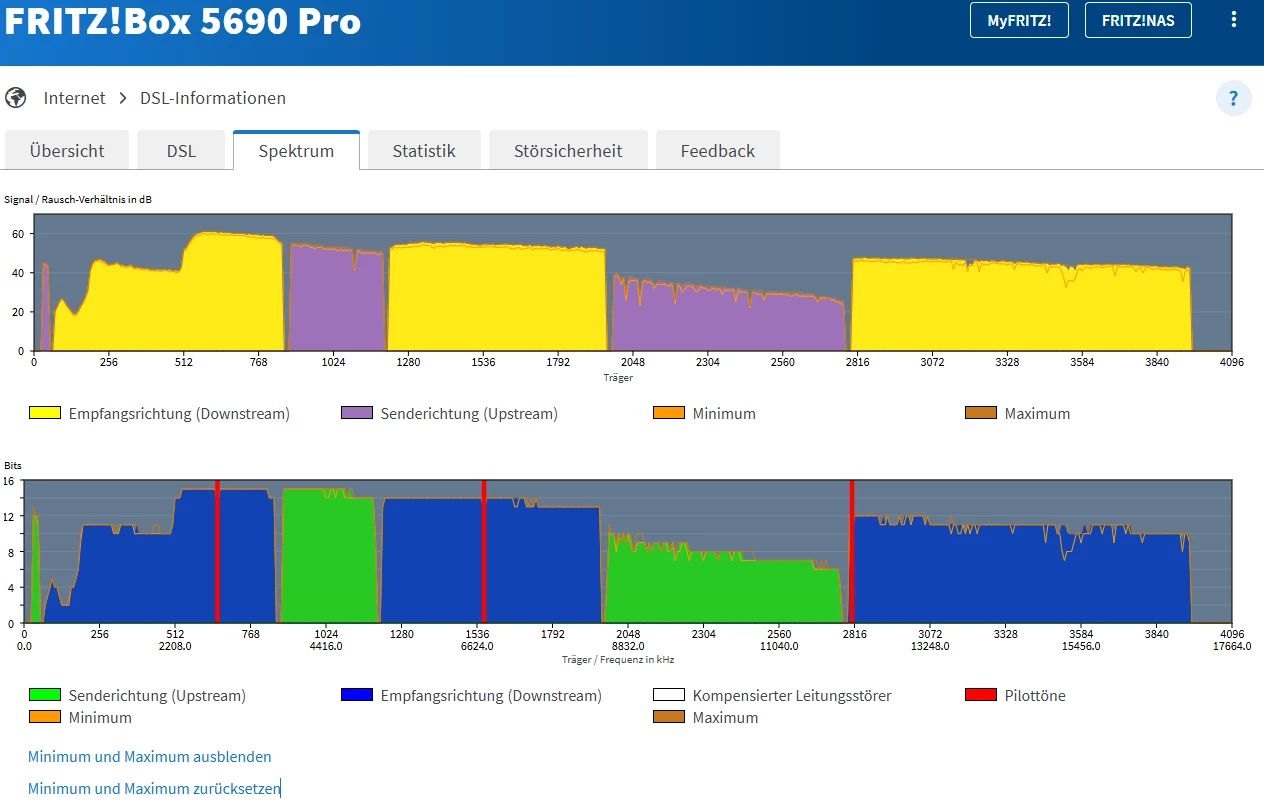Click the red Pilottöne legend swatch
This screenshot has height=806, width=1264.
(981, 695)
